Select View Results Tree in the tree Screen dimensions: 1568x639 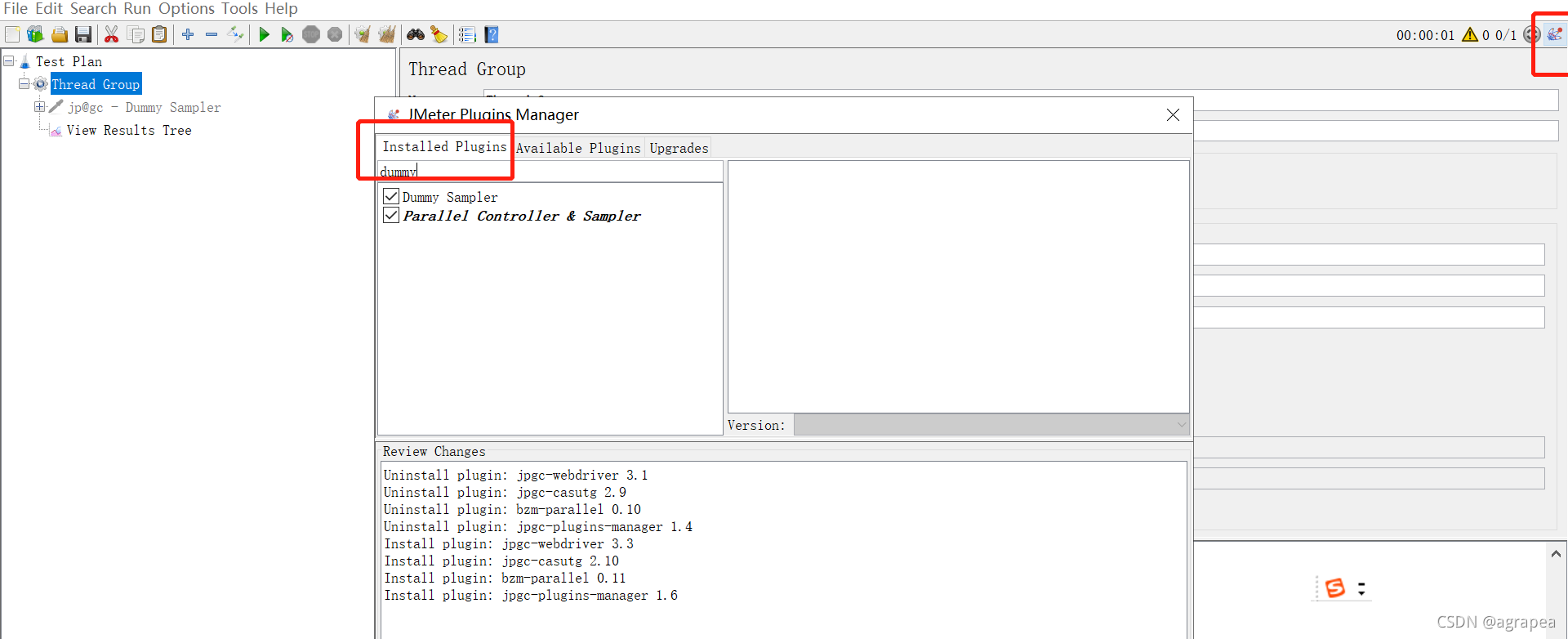pos(129,130)
